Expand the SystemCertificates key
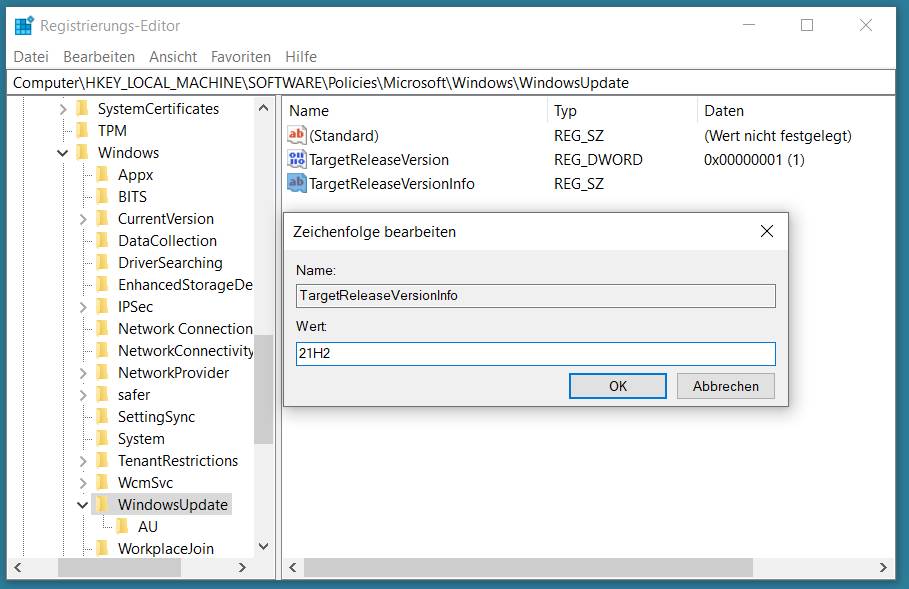This screenshot has width=909, height=589. click(63, 109)
